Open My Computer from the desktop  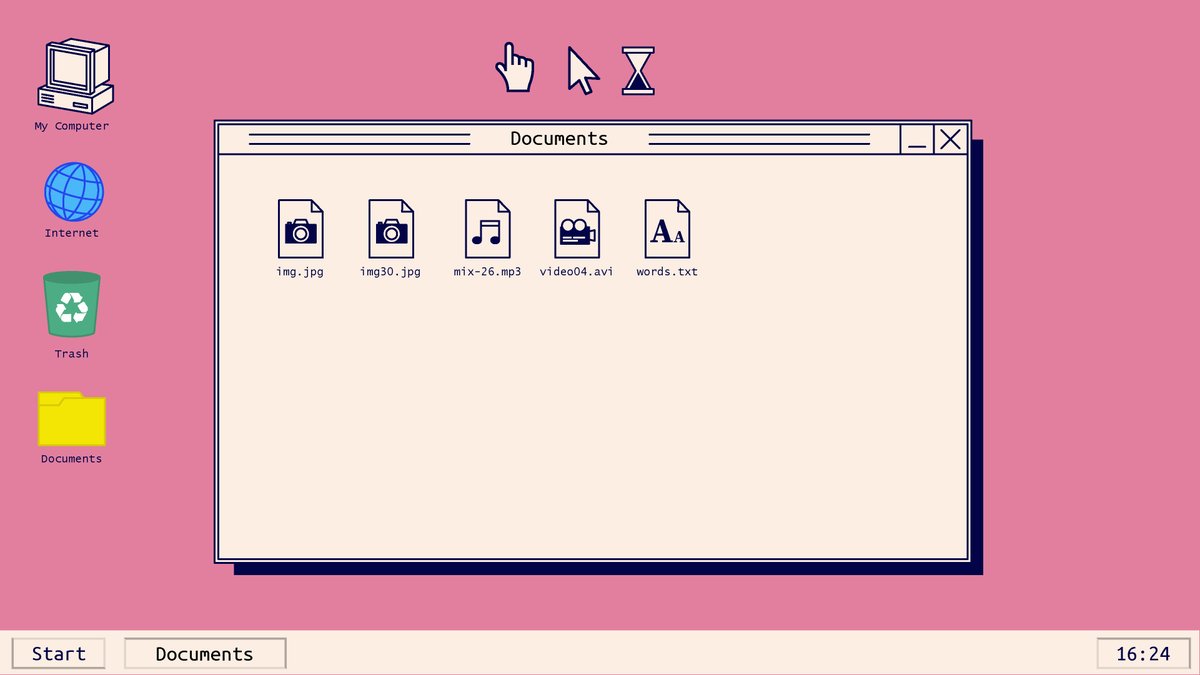[x=71, y=75]
